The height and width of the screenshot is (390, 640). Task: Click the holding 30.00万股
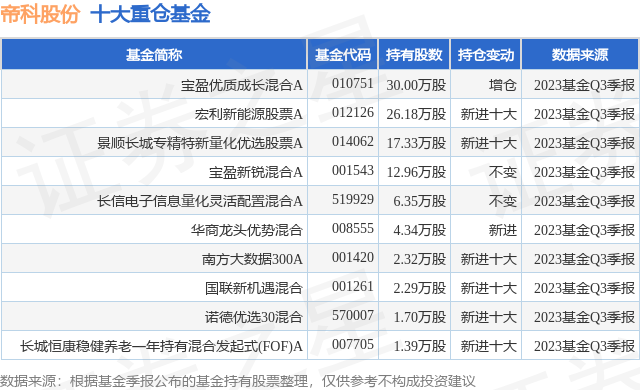click(416, 85)
